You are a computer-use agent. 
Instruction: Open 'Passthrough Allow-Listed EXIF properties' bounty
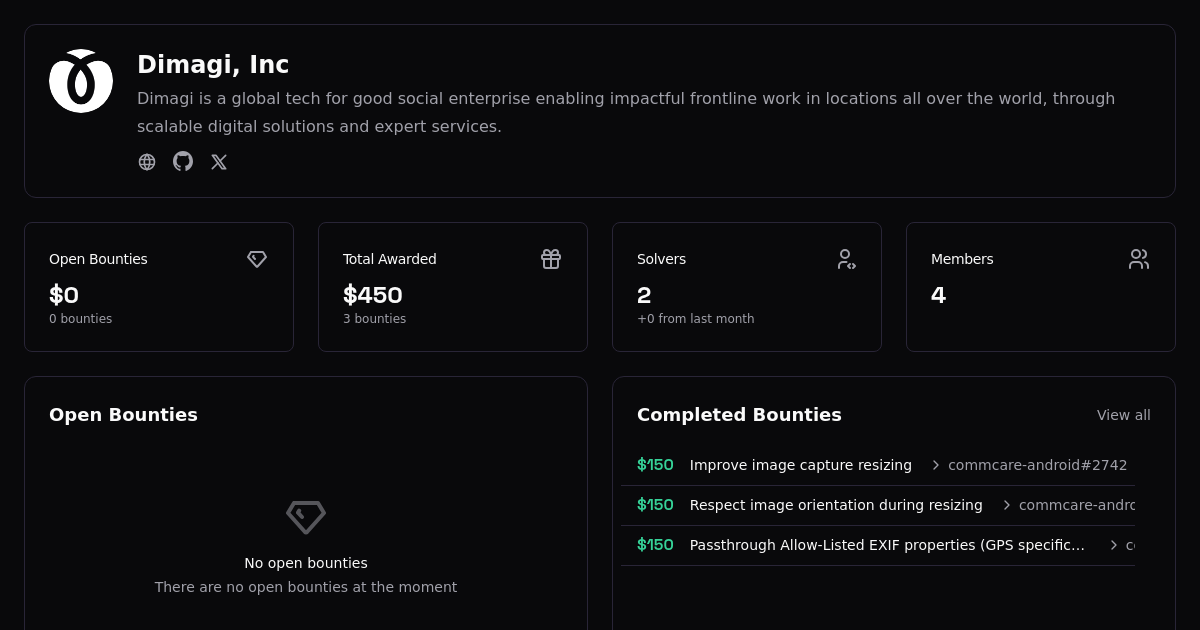pyautogui.click(x=886, y=545)
